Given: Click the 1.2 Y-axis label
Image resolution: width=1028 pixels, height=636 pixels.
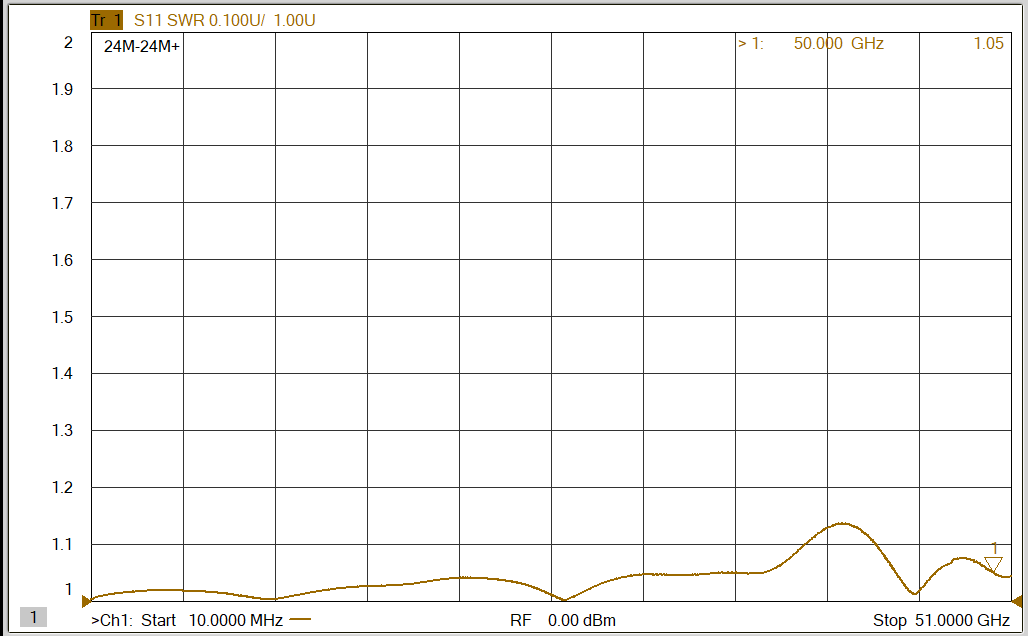Looking at the screenshot, I should (x=62, y=488).
